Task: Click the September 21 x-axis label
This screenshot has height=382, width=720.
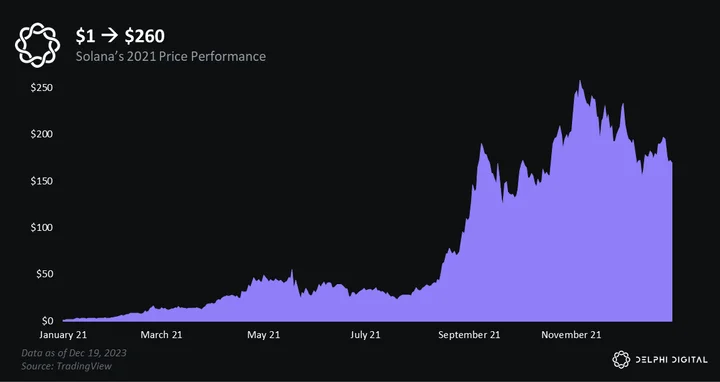Action: pyautogui.click(x=469, y=335)
